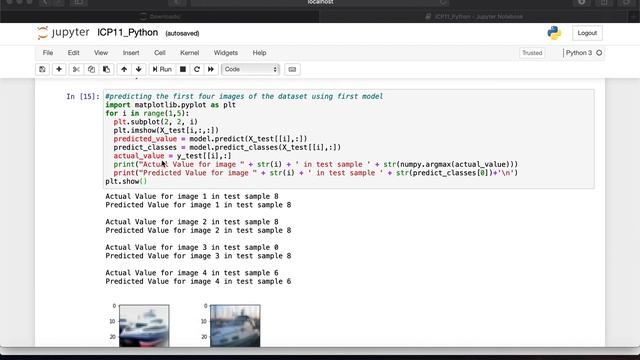The width and height of the screenshot is (640, 360).
Task: Run the current cell
Action: point(162,69)
